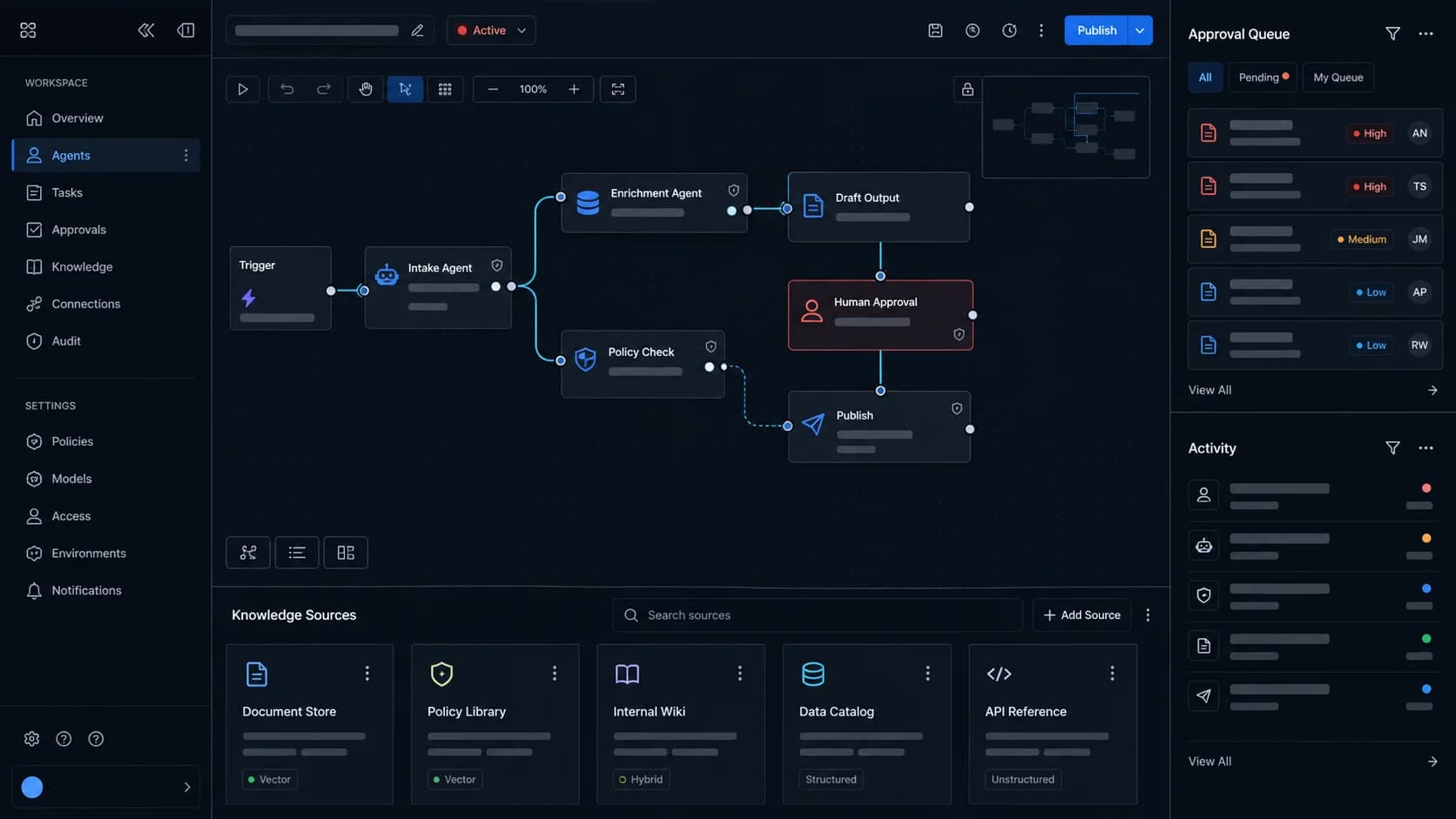This screenshot has width=1456, height=819.
Task: Open the Active status dropdown
Action: (x=491, y=30)
